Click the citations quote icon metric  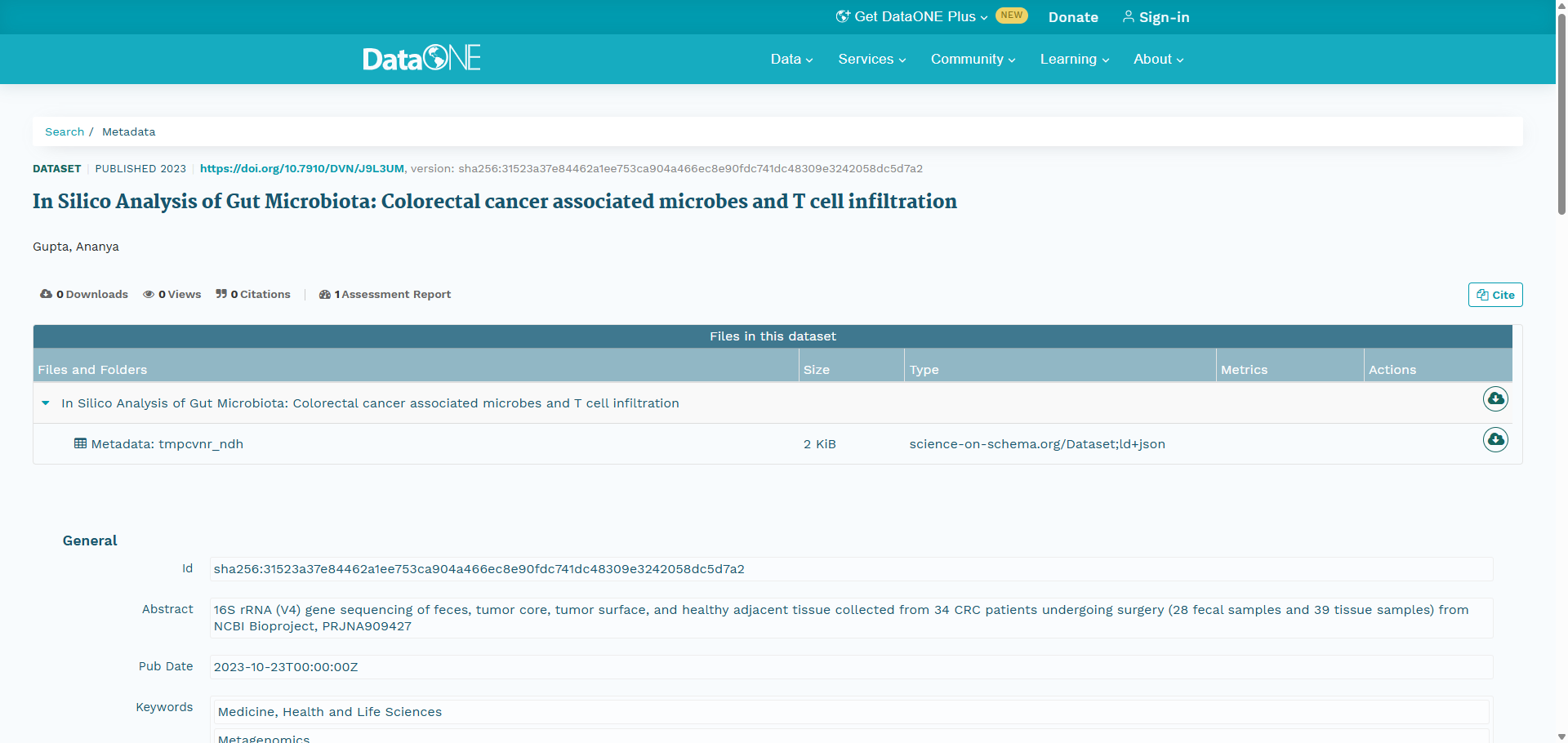[x=221, y=294]
